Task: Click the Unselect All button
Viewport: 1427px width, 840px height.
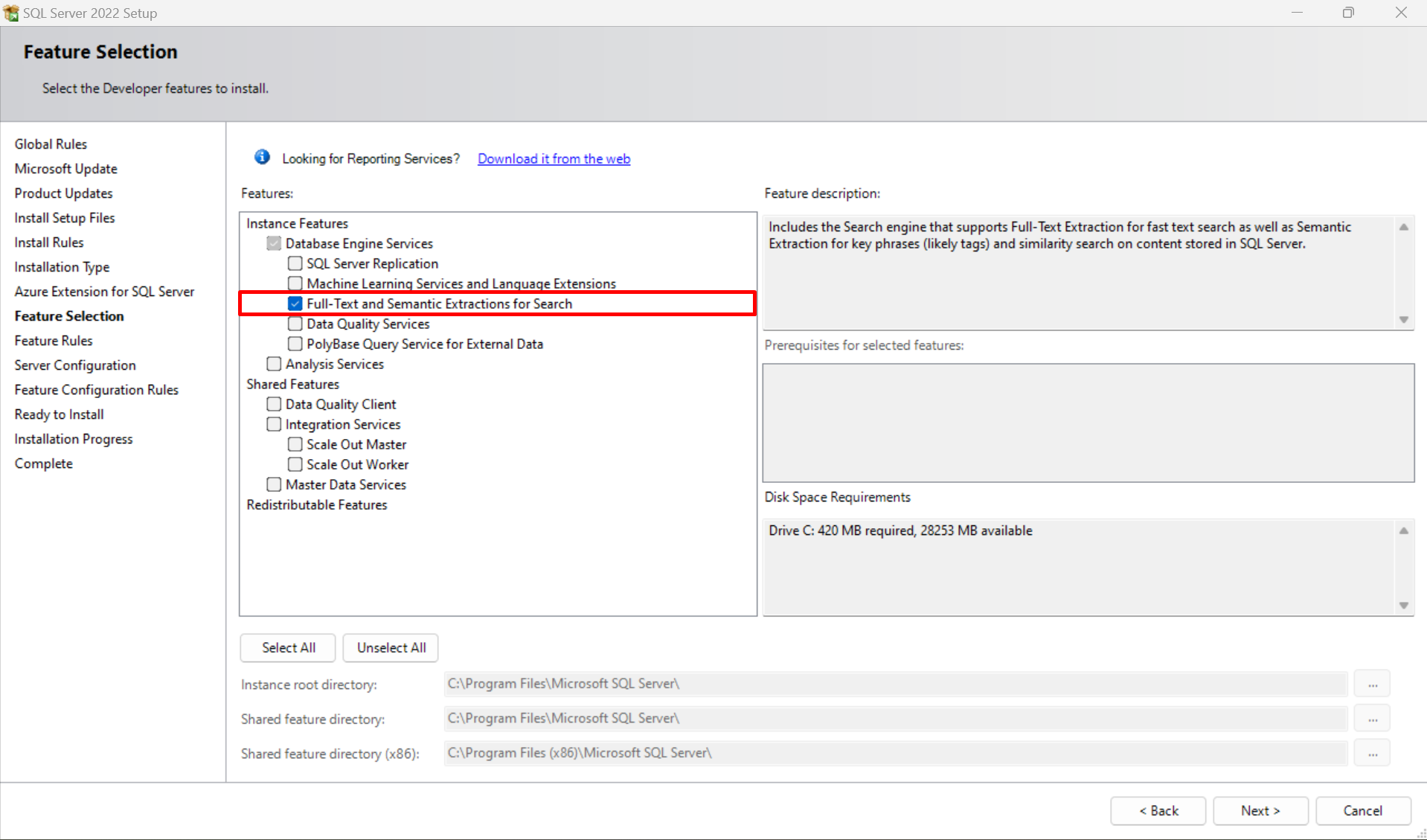Action: coord(390,647)
